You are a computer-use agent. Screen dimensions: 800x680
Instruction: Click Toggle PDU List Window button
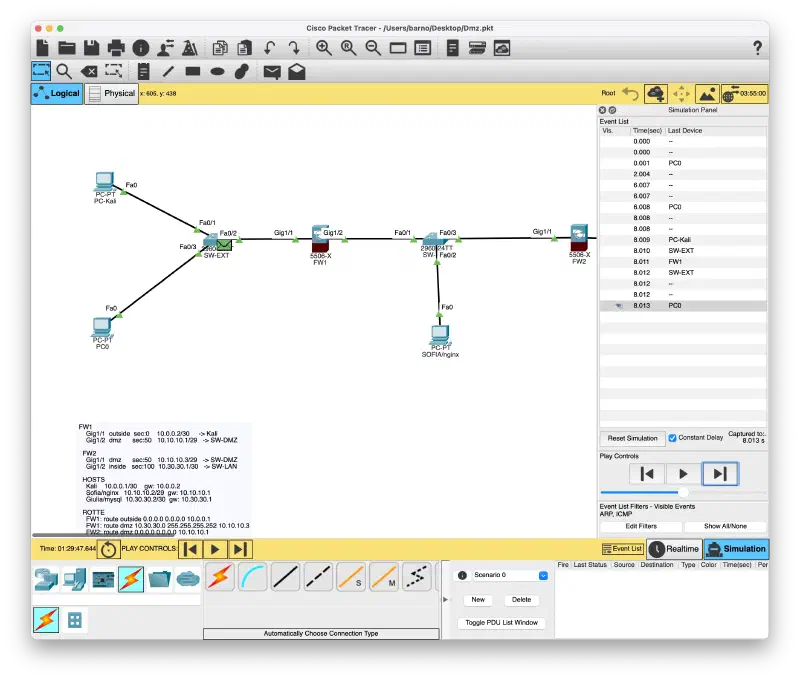pyautogui.click(x=502, y=623)
